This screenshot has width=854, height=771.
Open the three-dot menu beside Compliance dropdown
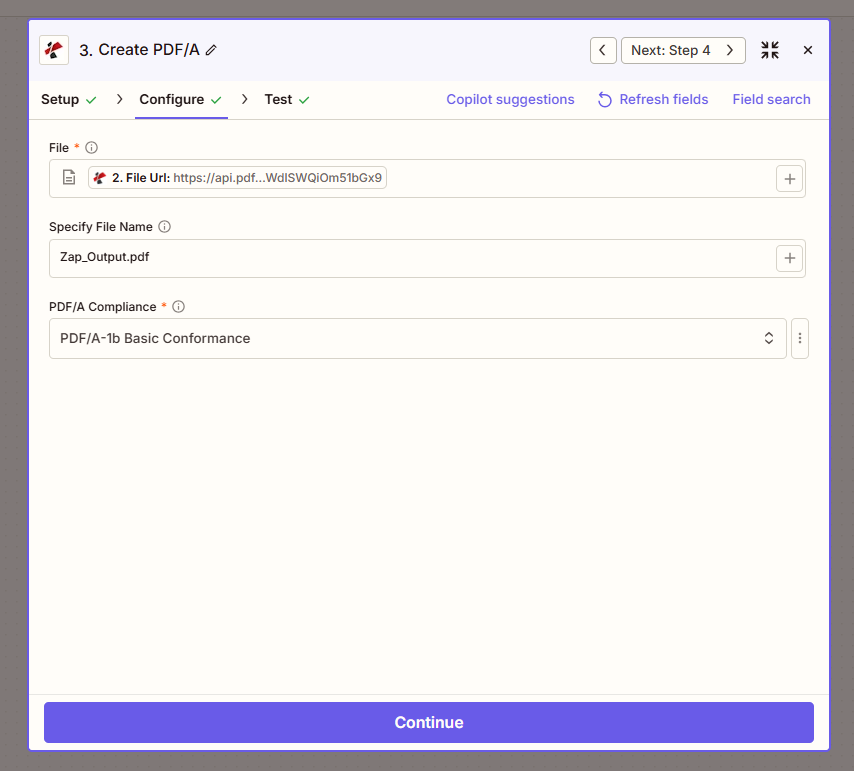coord(799,338)
